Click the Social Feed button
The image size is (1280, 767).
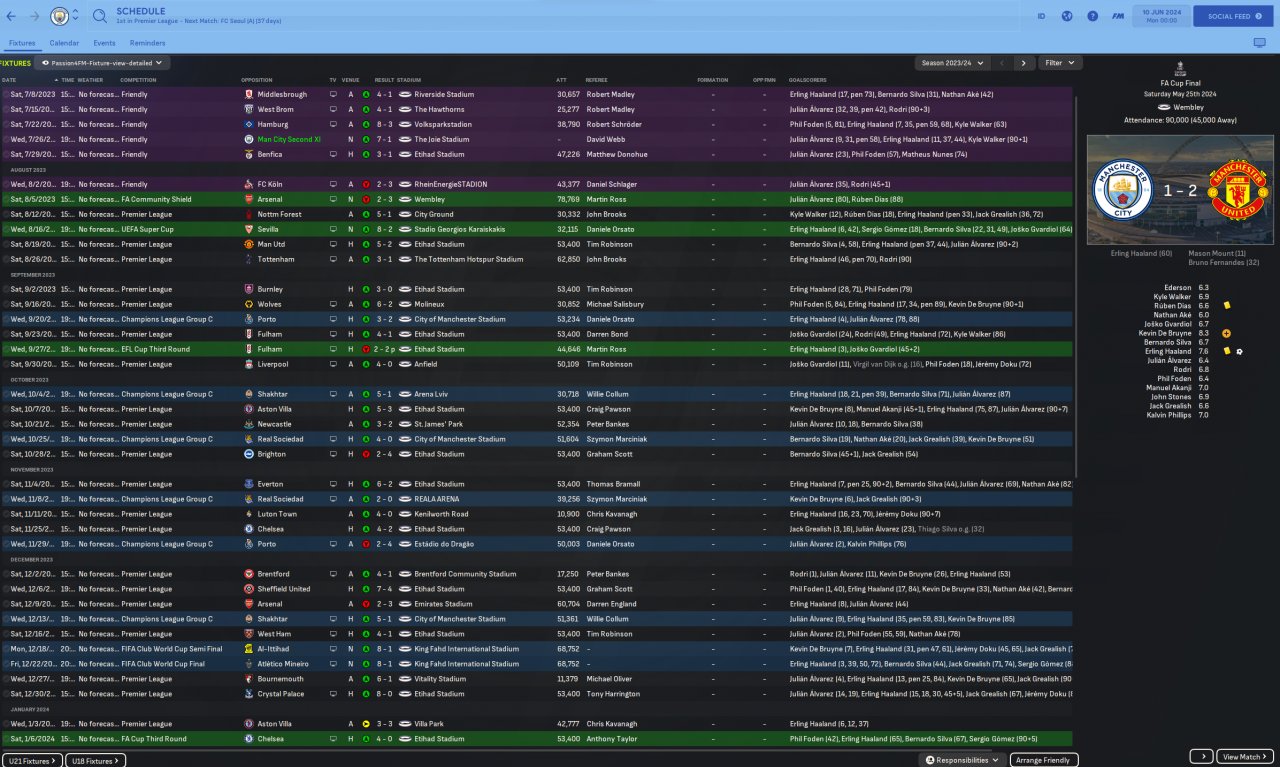[x=1232, y=16]
